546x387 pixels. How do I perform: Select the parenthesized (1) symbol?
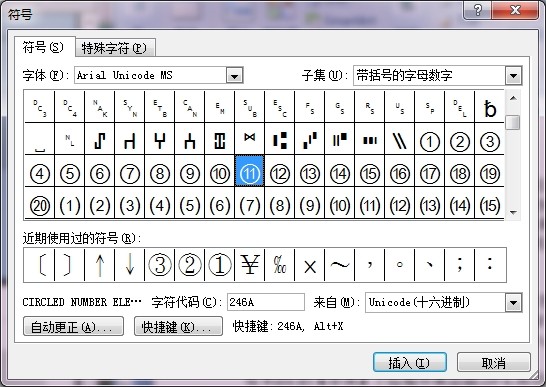pyautogui.click(x=70, y=206)
